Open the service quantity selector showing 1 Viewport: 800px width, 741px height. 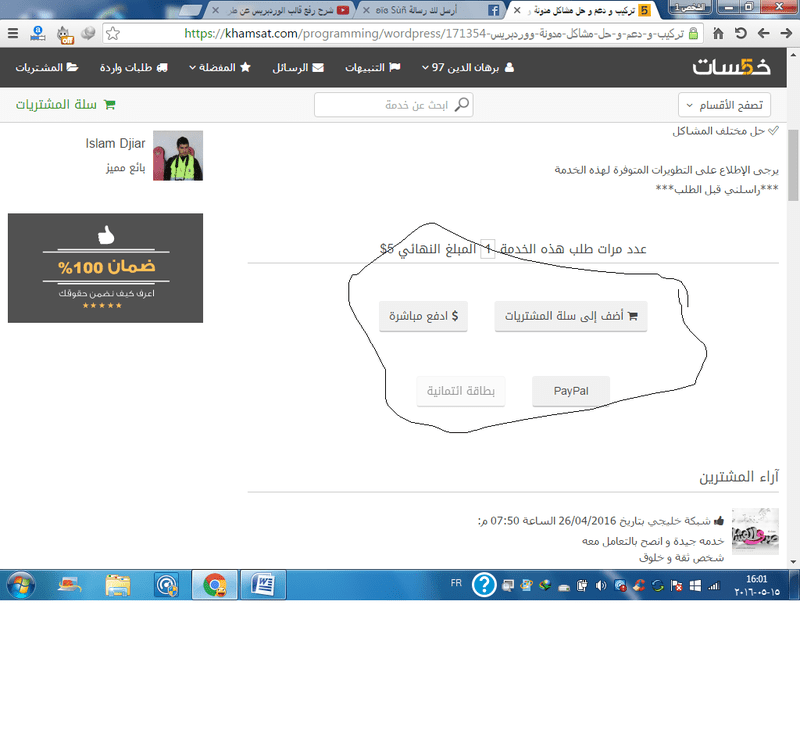coord(488,249)
